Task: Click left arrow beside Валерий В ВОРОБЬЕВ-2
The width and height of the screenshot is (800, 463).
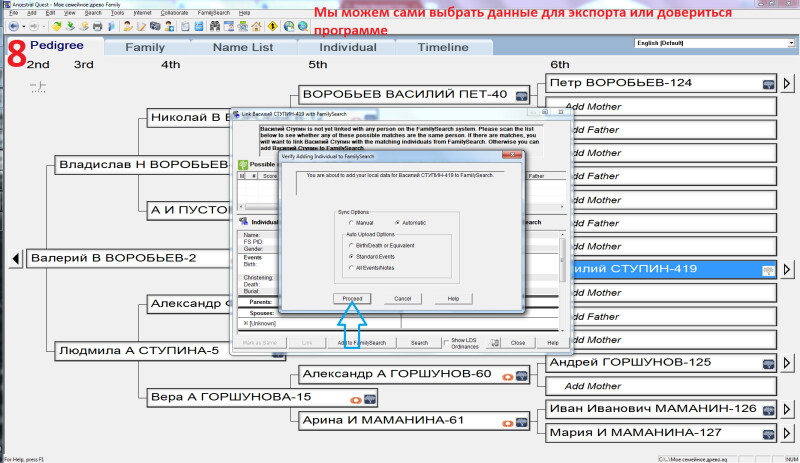Action: [16, 259]
